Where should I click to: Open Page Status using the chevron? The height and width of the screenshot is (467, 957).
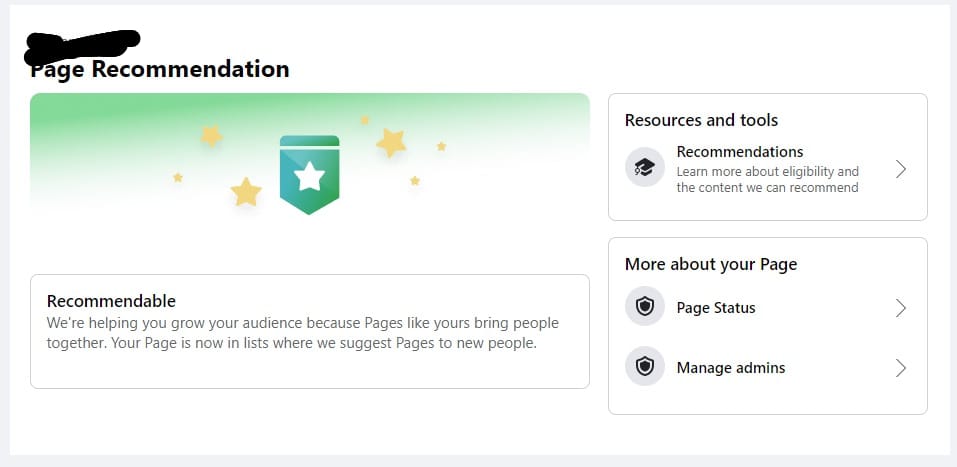coord(901,308)
